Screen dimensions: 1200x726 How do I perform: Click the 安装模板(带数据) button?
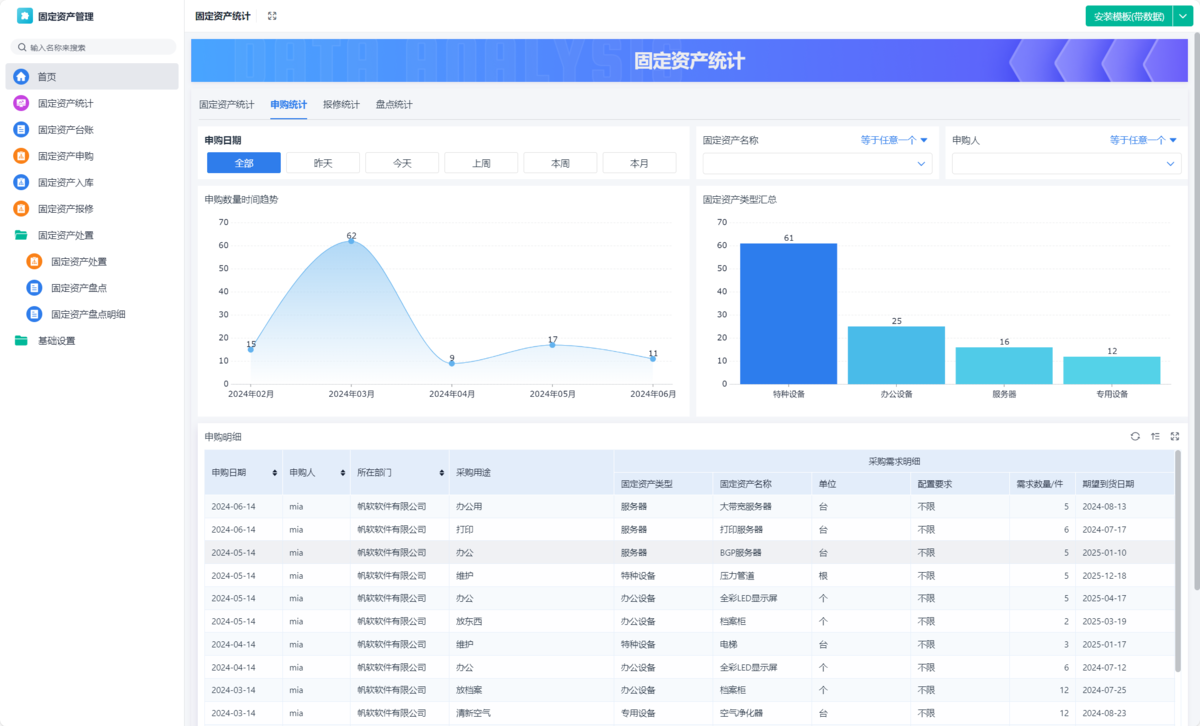1129,16
